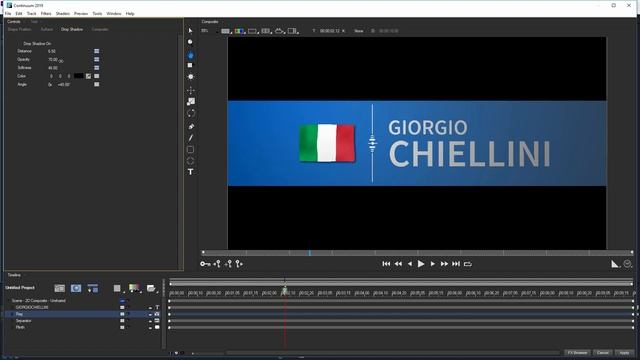Open the viewer display mode dropdown

coord(226,31)
